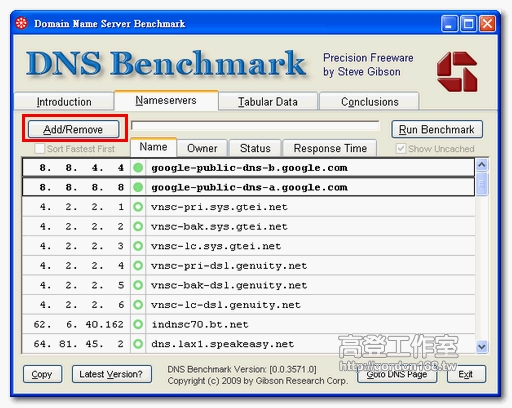View the Conclusions tab
This screenshot has width=512, height=408.
[370, 102]
